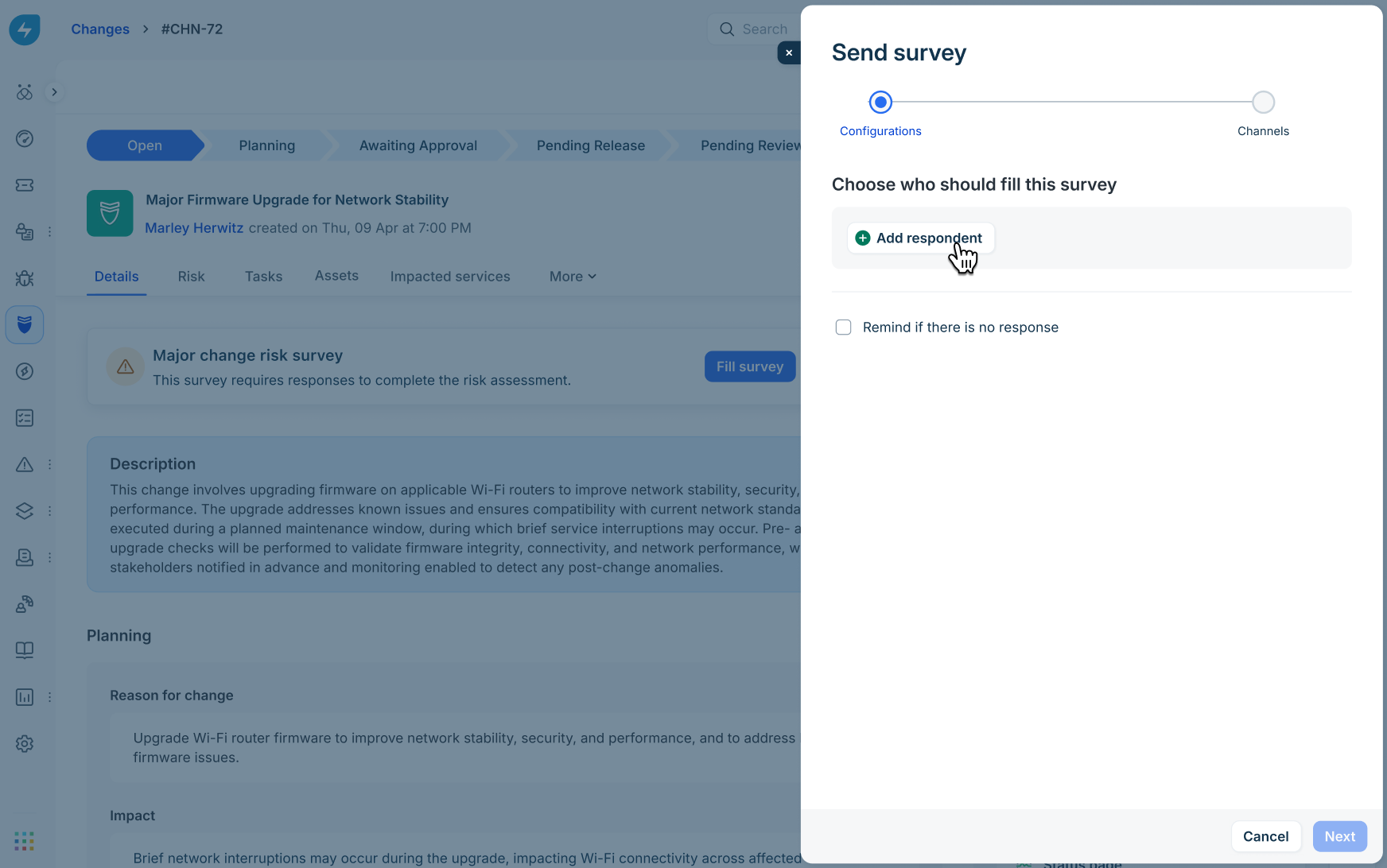Close the Send survey panel with X
Image resolution: width=1387 pixels, height=868 pixels.
(789, 53)
